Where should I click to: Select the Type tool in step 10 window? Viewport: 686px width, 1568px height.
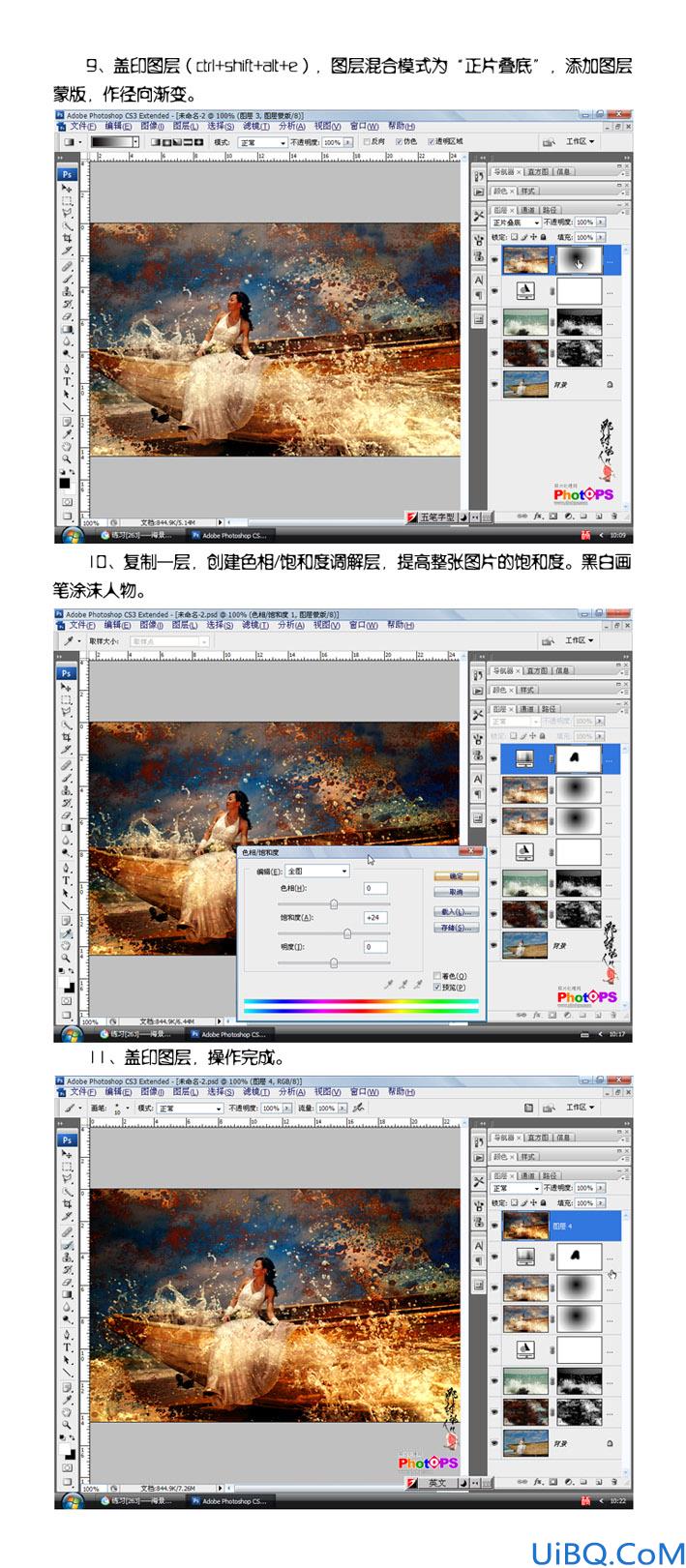click(66, 879)
